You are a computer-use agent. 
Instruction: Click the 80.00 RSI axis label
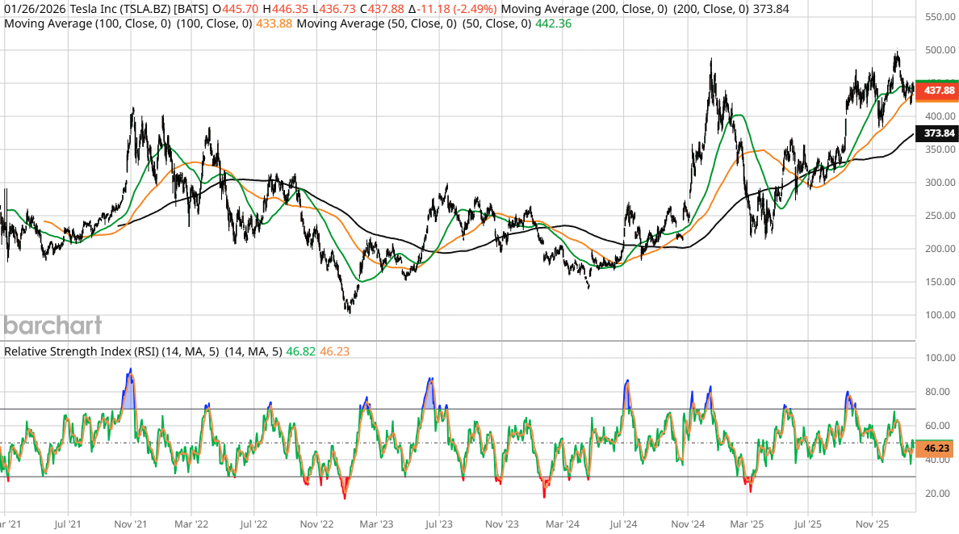[936, 392]
